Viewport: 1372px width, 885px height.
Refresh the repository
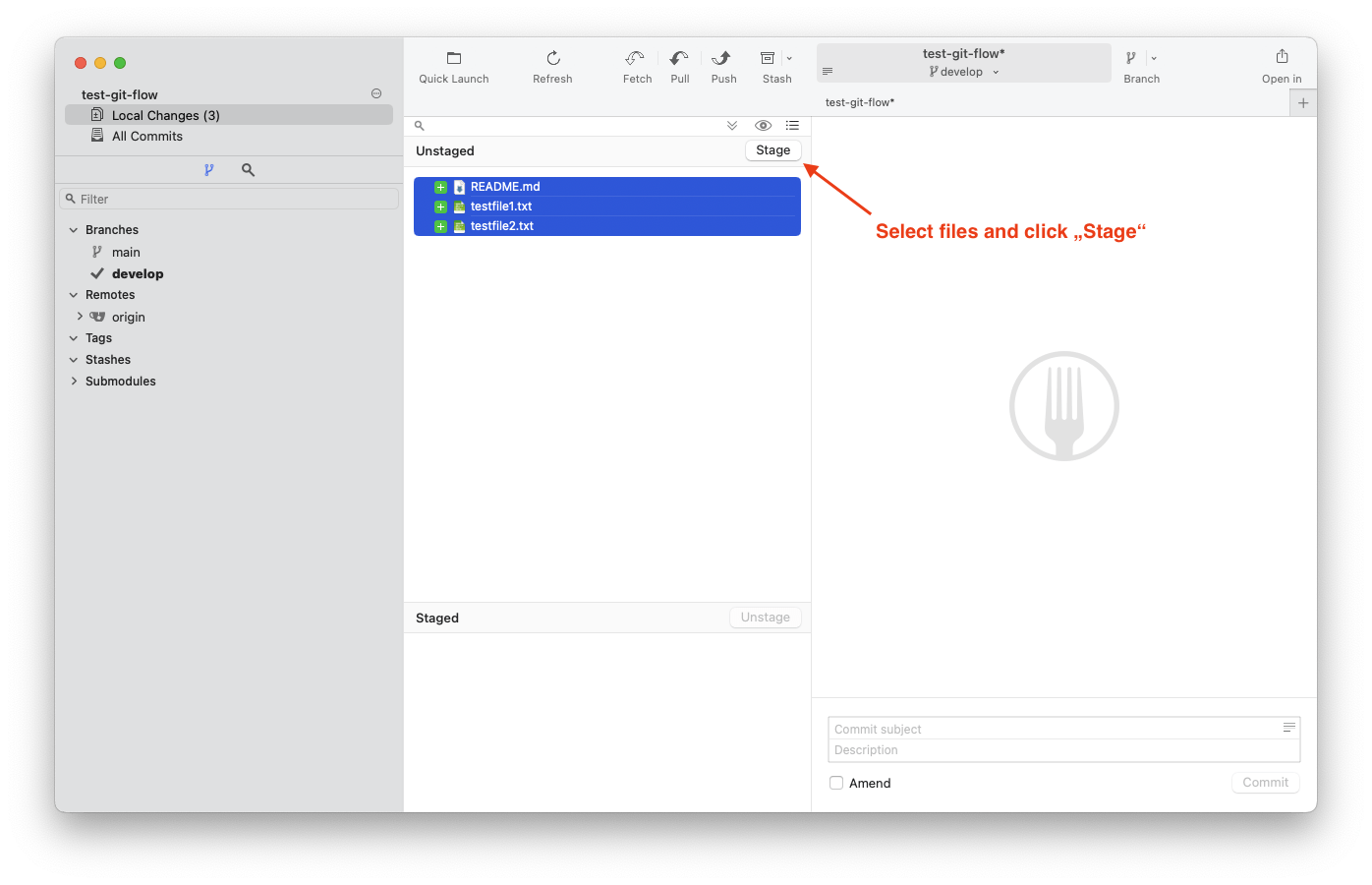pos(552,59)
